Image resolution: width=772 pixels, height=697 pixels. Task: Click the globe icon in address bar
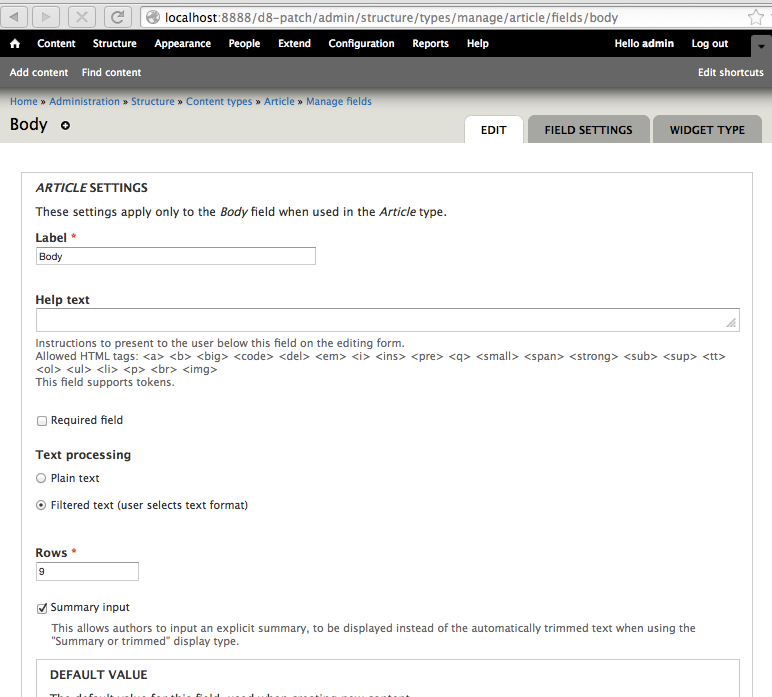coord(153,17)
